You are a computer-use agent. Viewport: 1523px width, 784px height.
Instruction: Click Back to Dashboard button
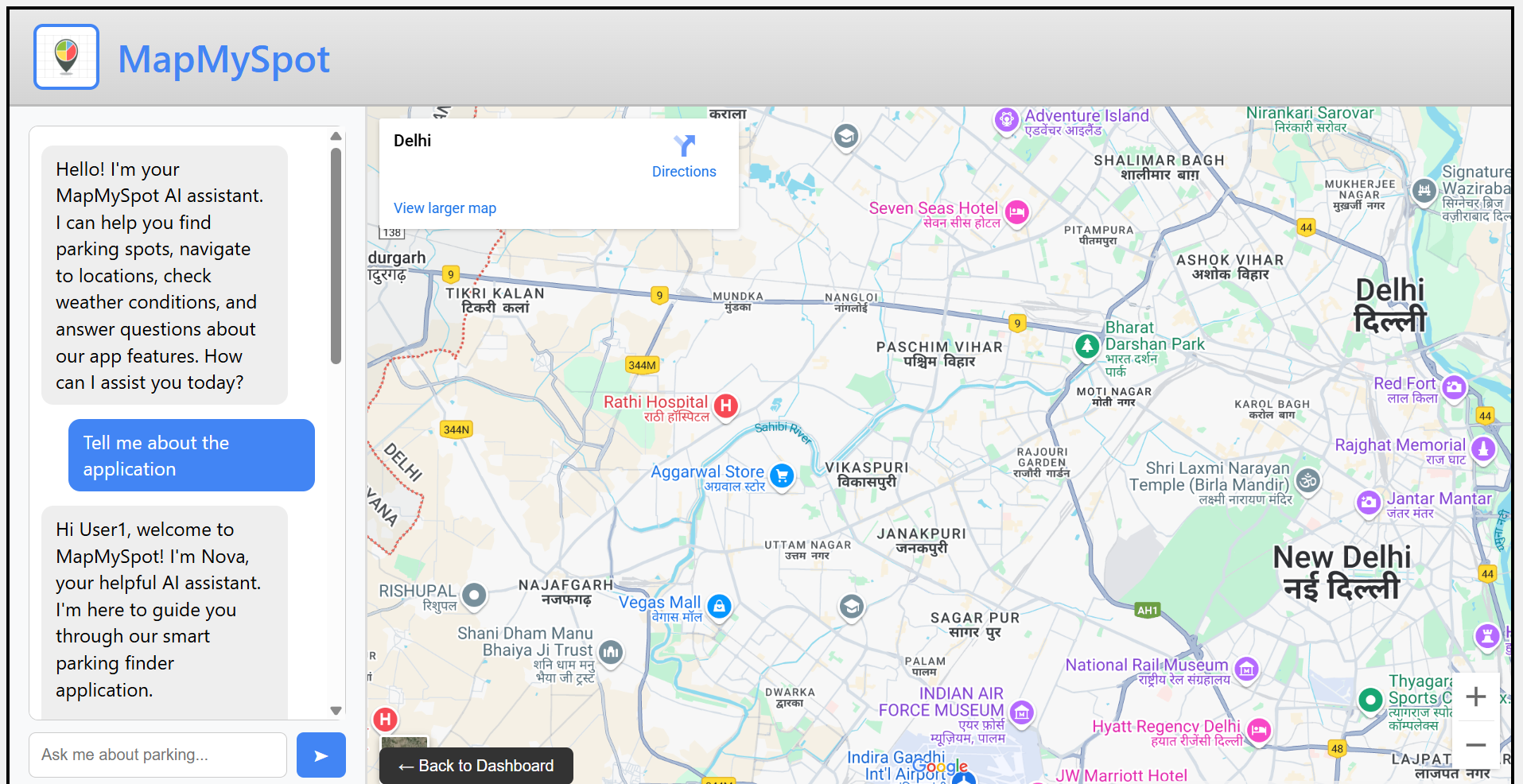click(476, 766)
